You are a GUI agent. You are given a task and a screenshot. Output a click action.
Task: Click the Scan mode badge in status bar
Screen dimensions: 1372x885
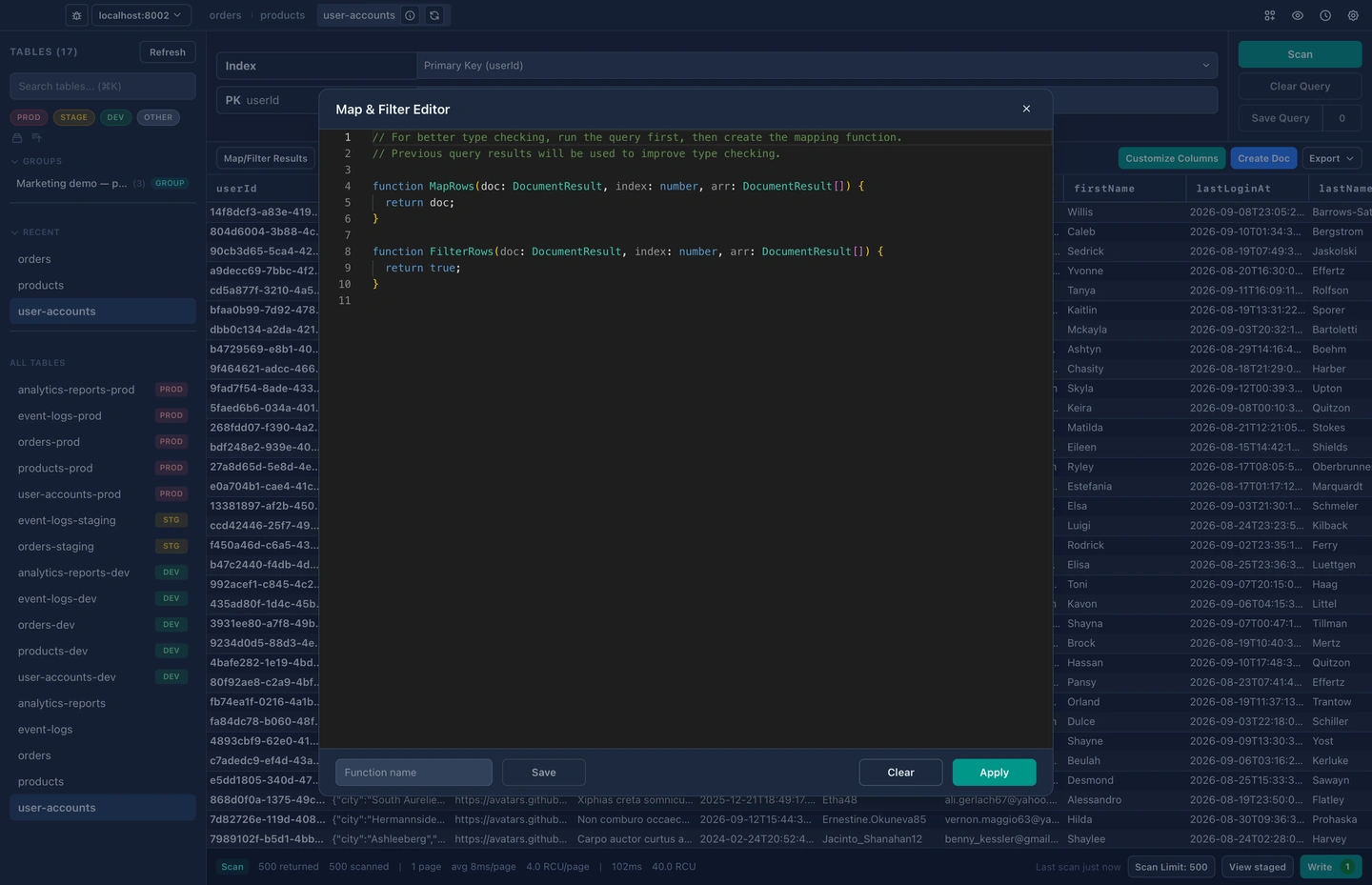click(232, 867)
